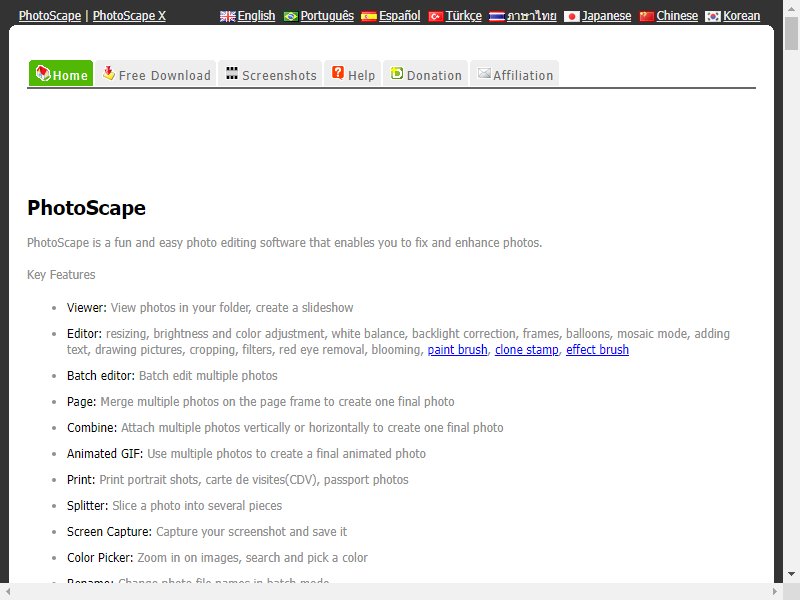Screen dimensions: 800x600
Task: Open the effect brush link
Action: [x=597, y=349]
